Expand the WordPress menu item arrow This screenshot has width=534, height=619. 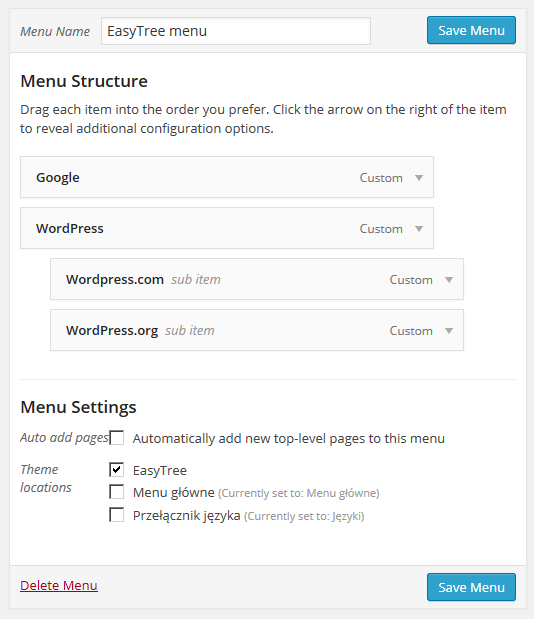[x=419, y=229]
